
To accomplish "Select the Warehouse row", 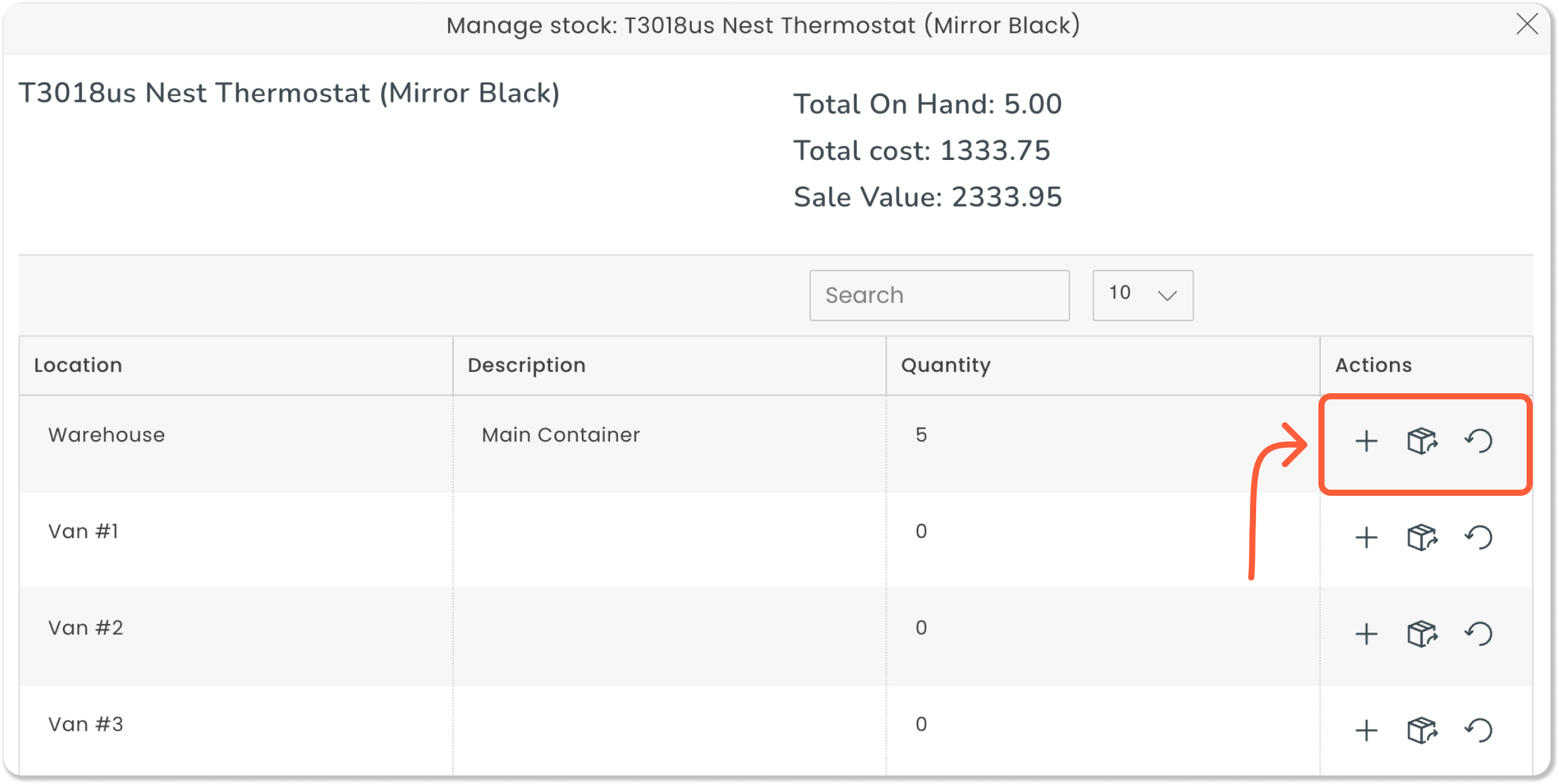I will pyautogui.click(x=106, y=435).
